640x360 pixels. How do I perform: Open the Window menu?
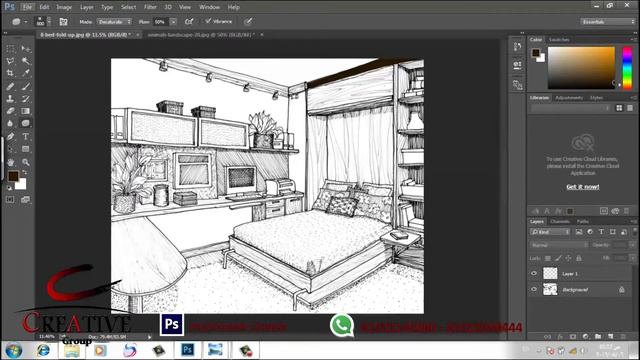click(x=209, y=7)
